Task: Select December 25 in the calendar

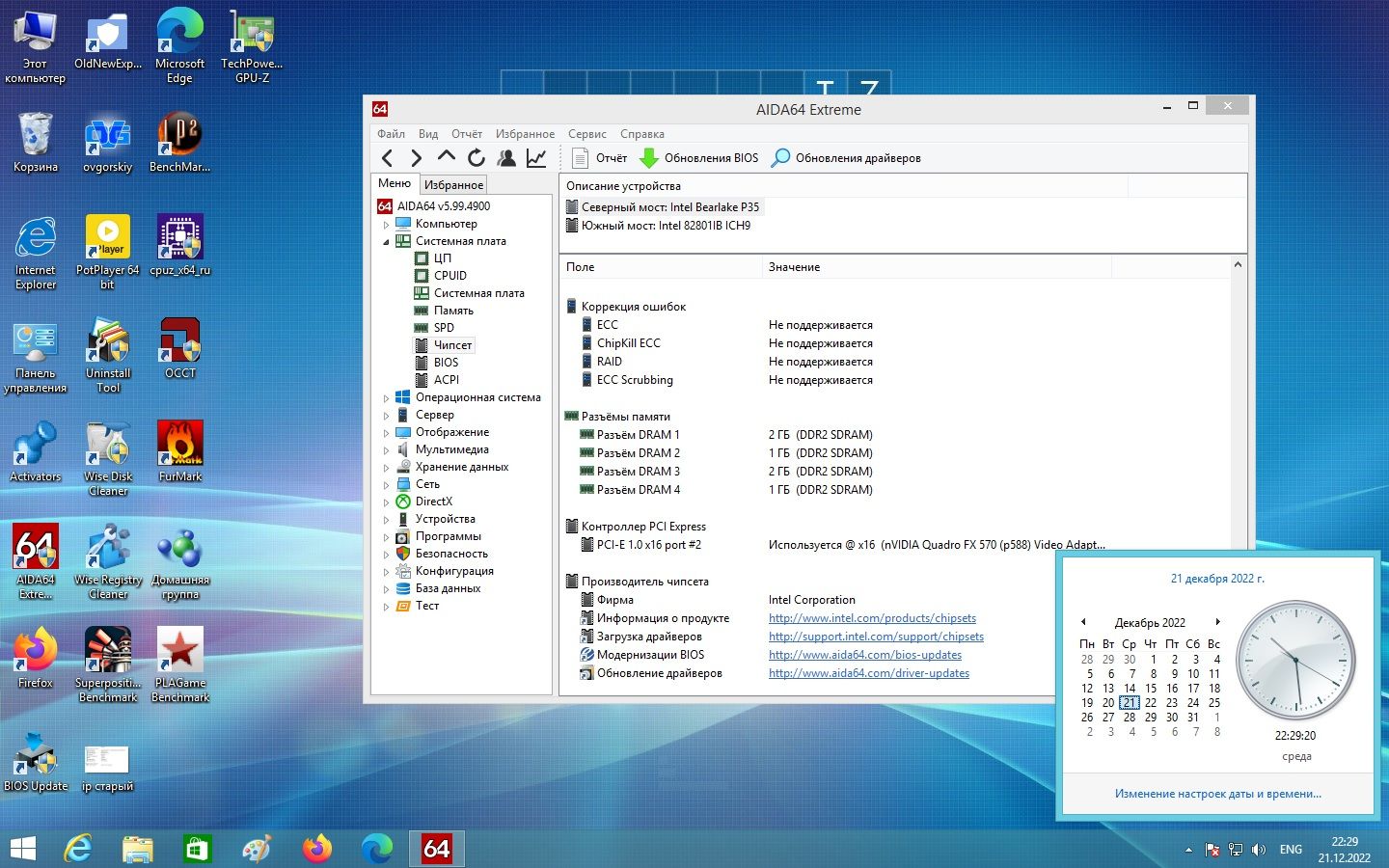Action: 1214,703
